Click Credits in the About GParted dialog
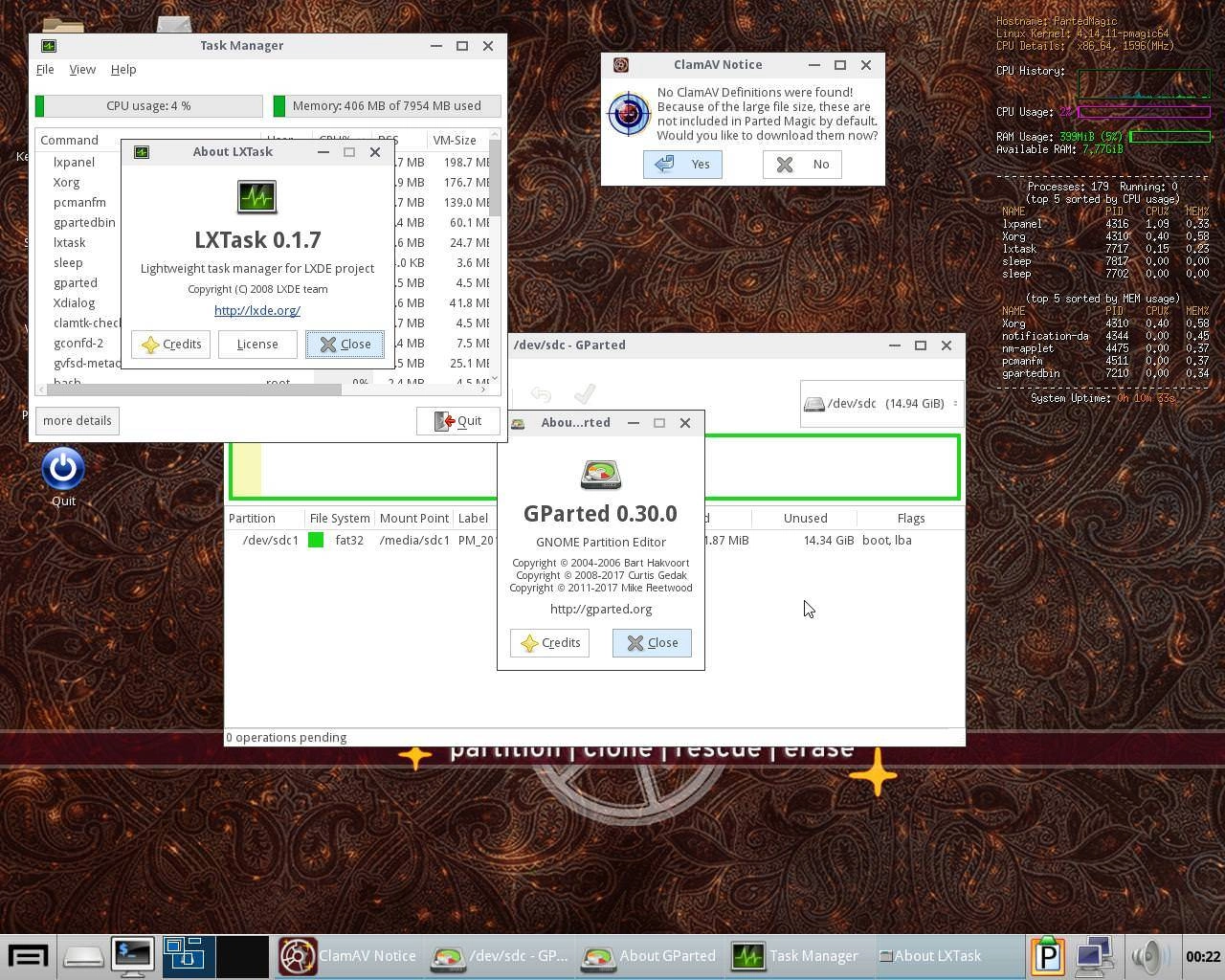Image resolution: width=1225 pixels, height=980 pixels. 549,643
